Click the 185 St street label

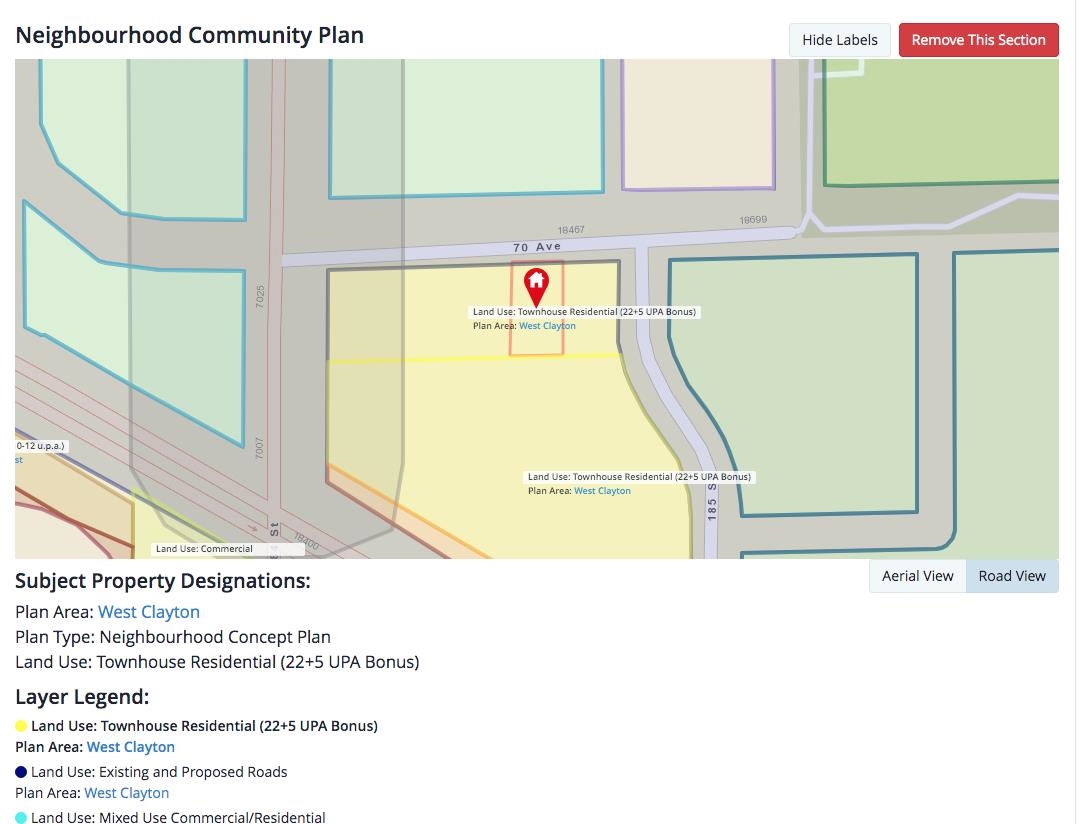pyautogui.click(x=712, y=502)
